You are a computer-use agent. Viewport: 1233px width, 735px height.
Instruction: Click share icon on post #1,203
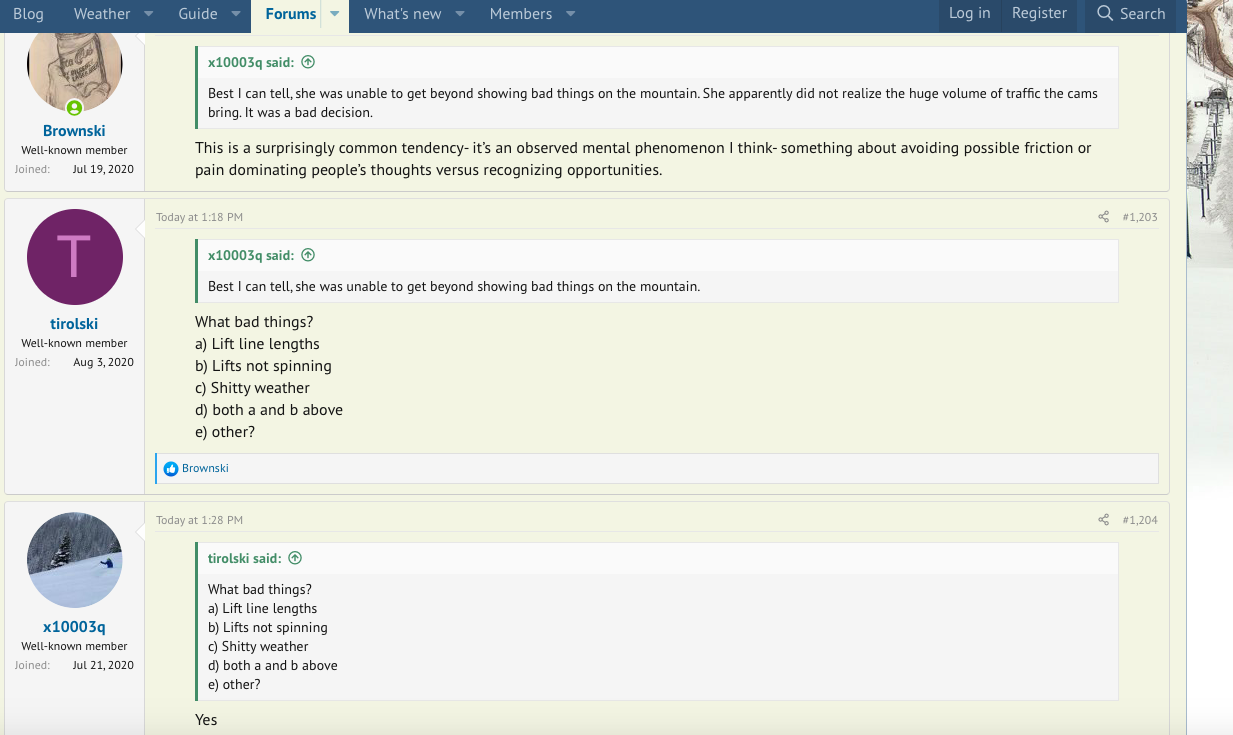[1103, 217]
